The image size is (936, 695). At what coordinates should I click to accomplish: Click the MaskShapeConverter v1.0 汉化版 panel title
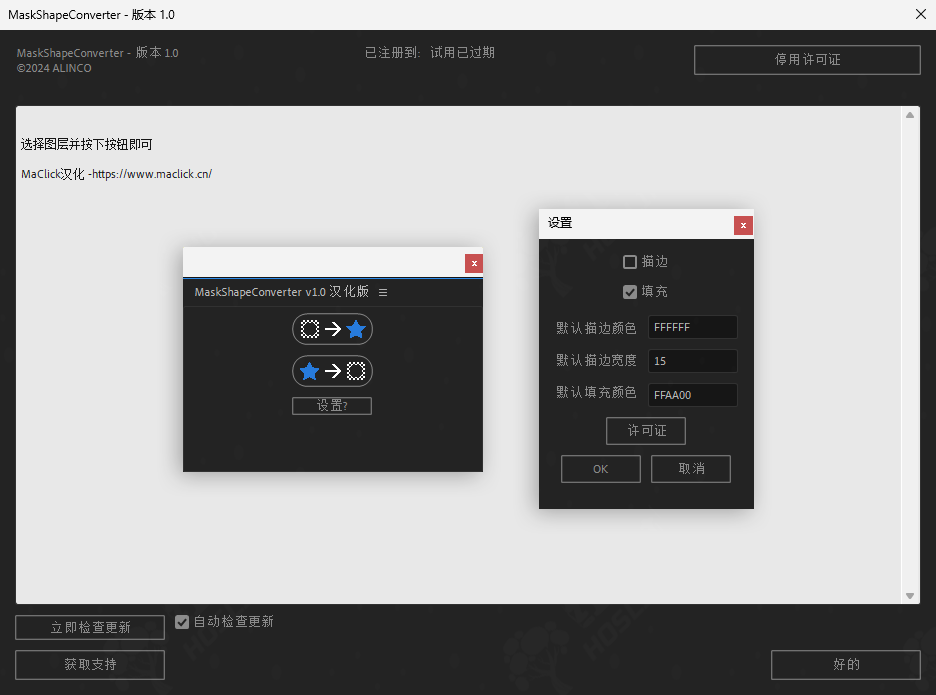click(x=282, y=292)
